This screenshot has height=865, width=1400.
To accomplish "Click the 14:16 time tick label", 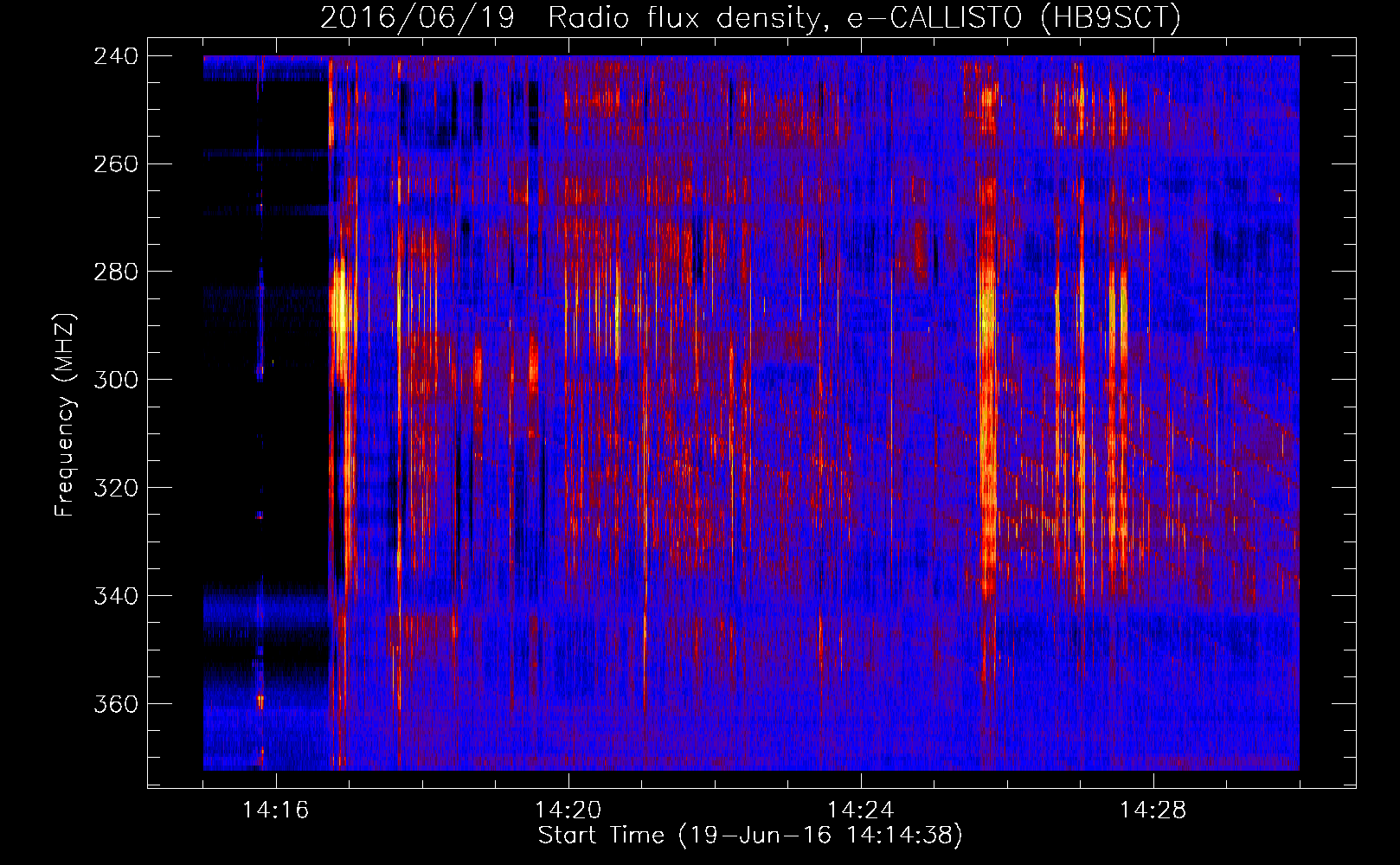I will coord(276,811).
